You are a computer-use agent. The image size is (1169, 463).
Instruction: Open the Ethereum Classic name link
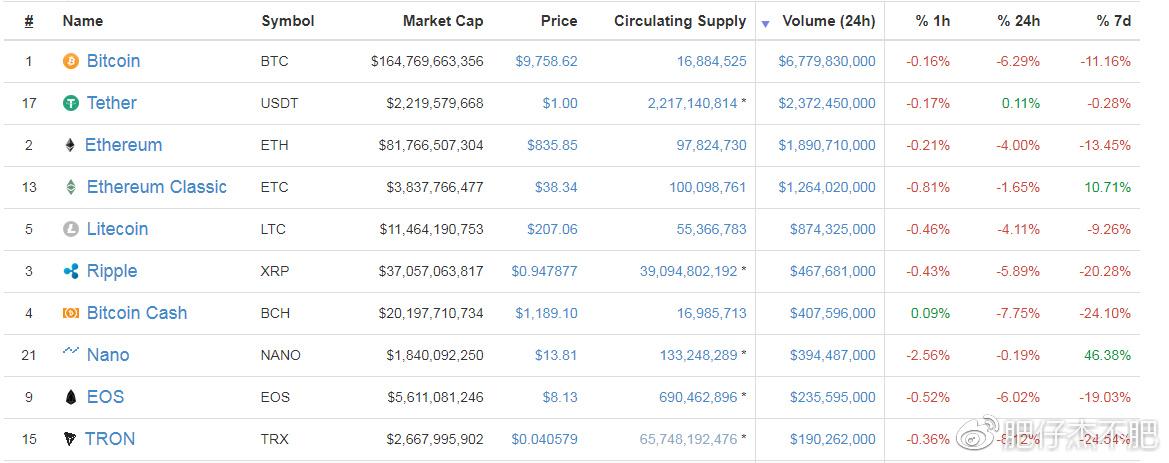(157, 187)
